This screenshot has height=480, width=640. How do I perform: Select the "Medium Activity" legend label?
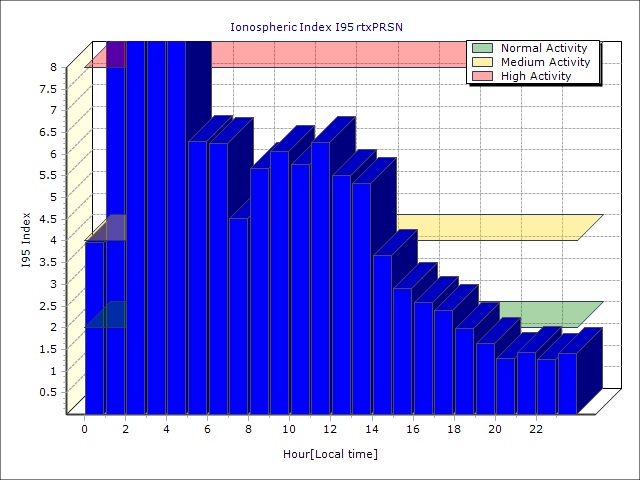pyautogui.click(x=546, y=62)
